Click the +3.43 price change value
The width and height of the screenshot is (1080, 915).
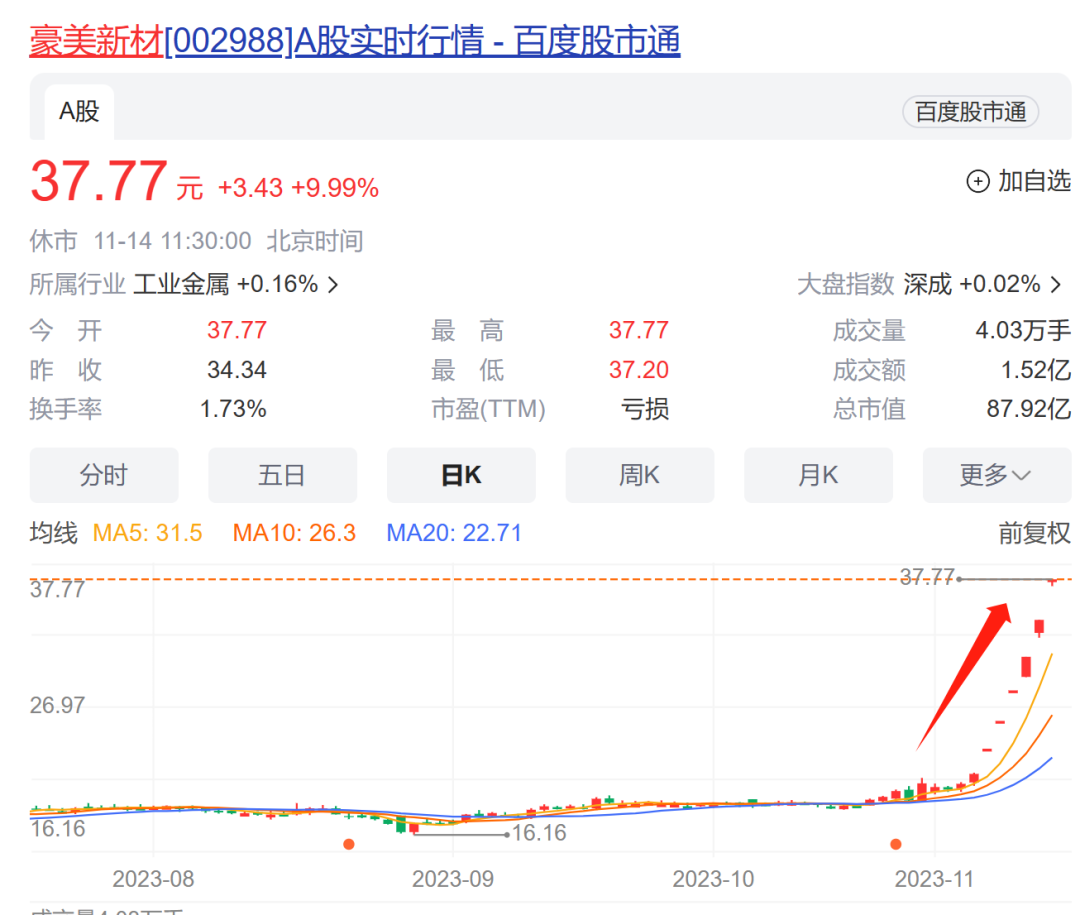pyautogui.click(x=250, y=188)
